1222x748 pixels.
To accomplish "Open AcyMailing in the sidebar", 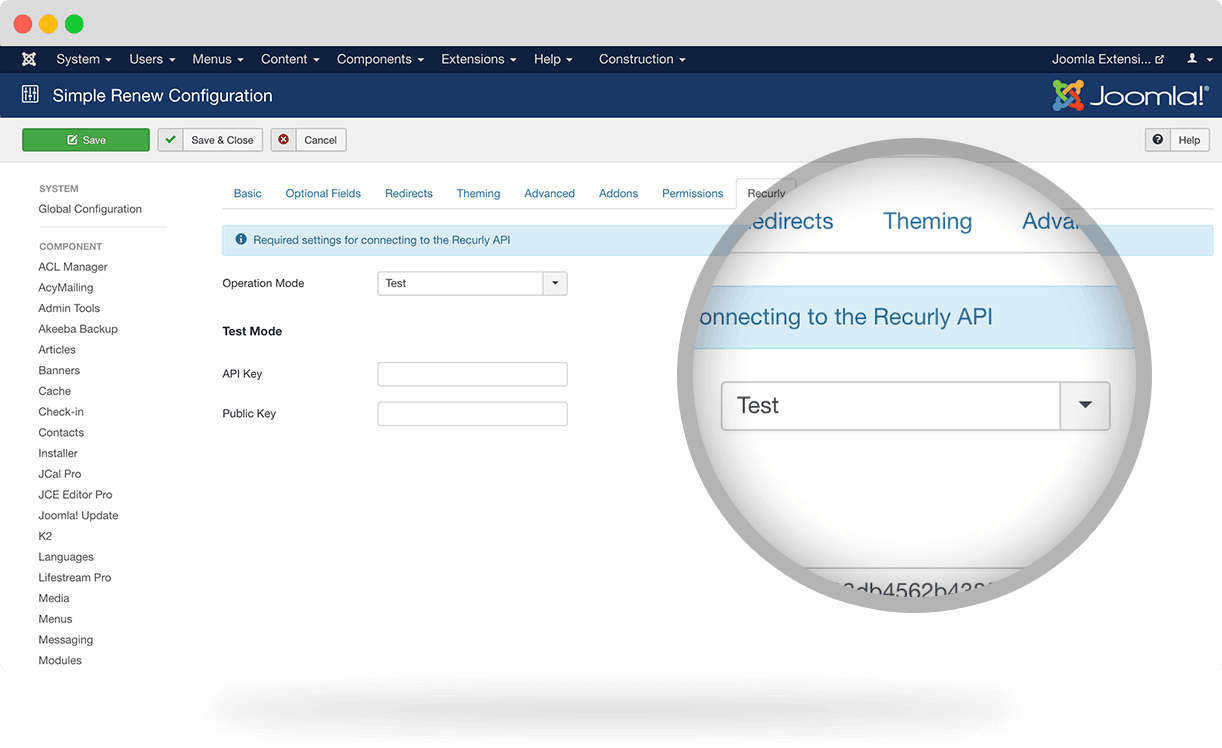I will click(66, 288).
